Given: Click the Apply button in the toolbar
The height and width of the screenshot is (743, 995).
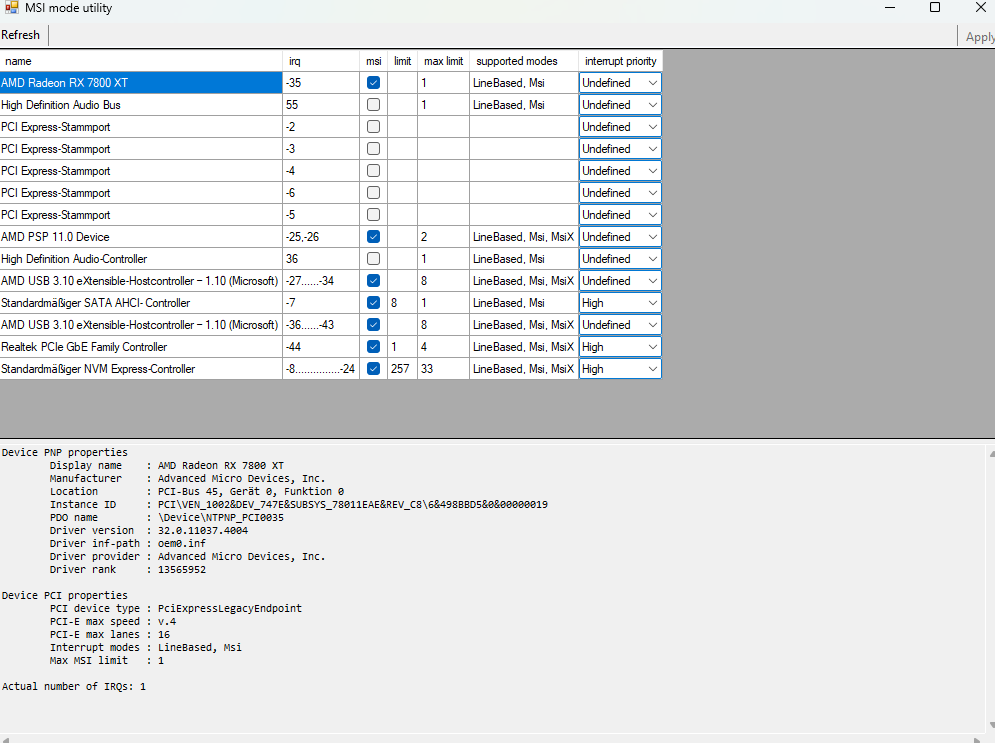Looking at the screenshot, I should click(980, 37).
